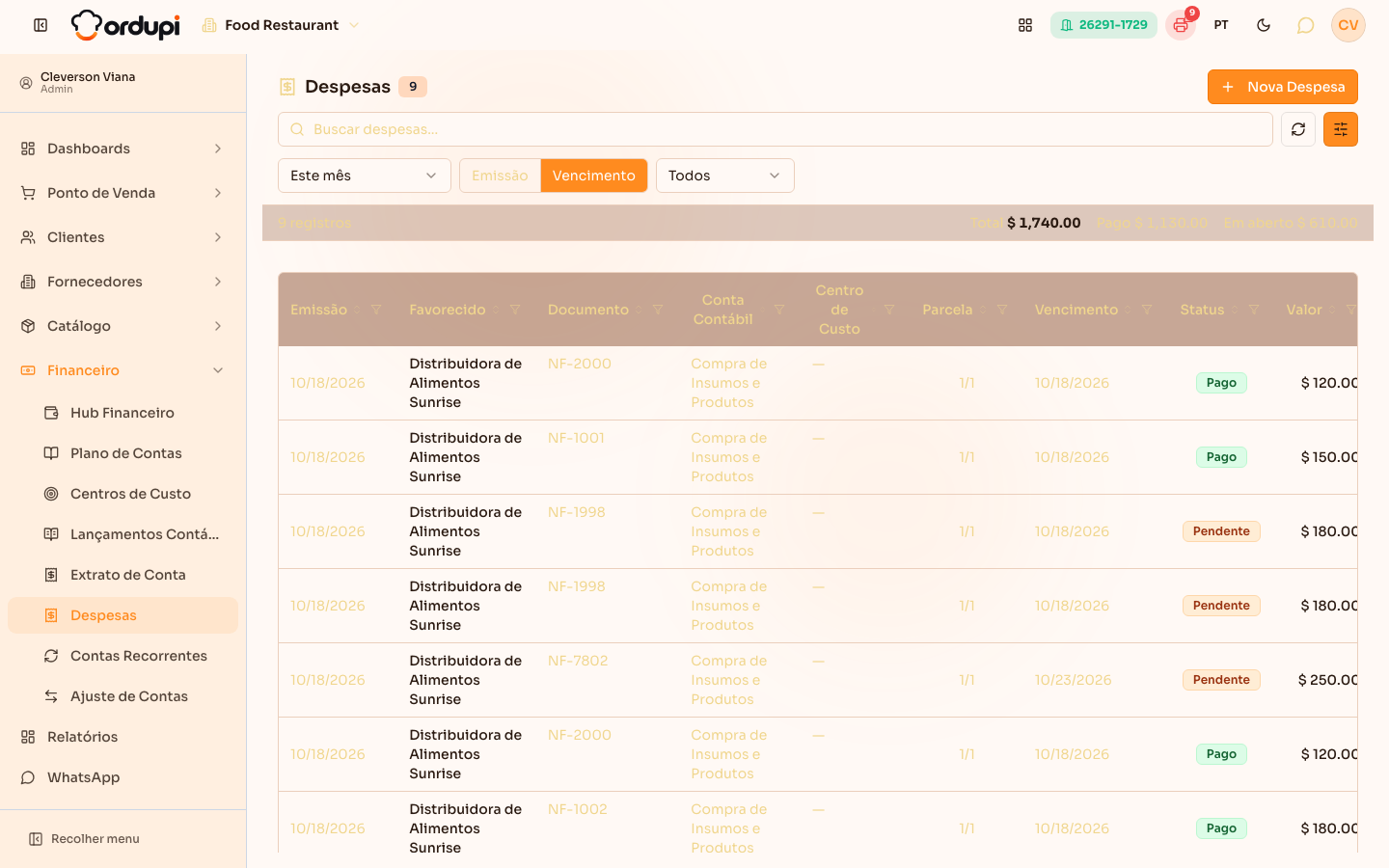
Task: Filter the Centro de Custo column
Action: tap(889, 310)
